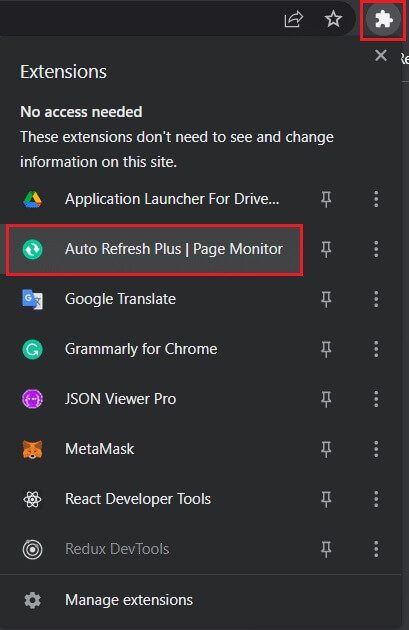
Task: Click the purple JSON Viewer Pro icon
Action: coord(33,399)
